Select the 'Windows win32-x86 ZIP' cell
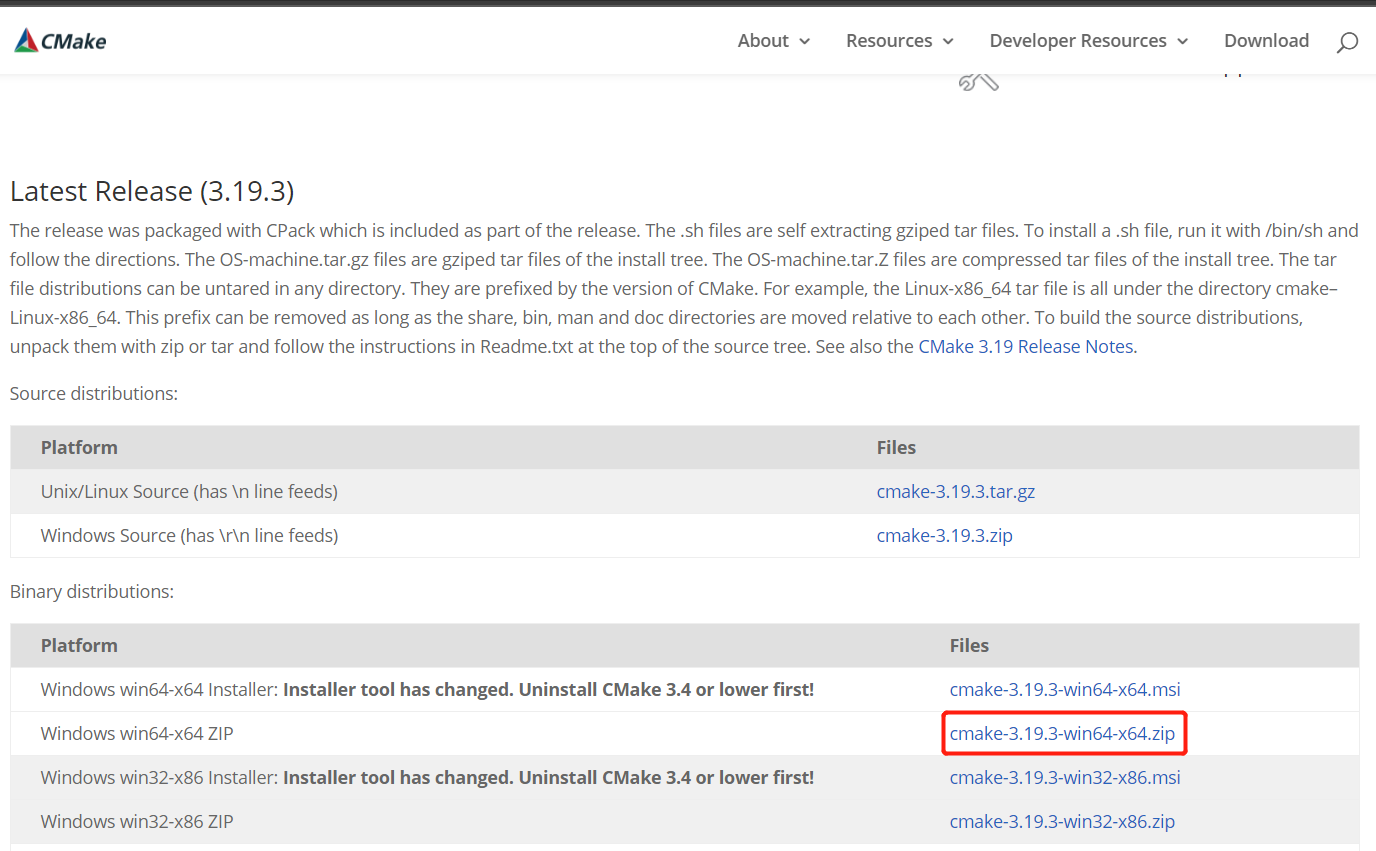The width and height of the screenshot is (1376, 851). tap(137, 822)
